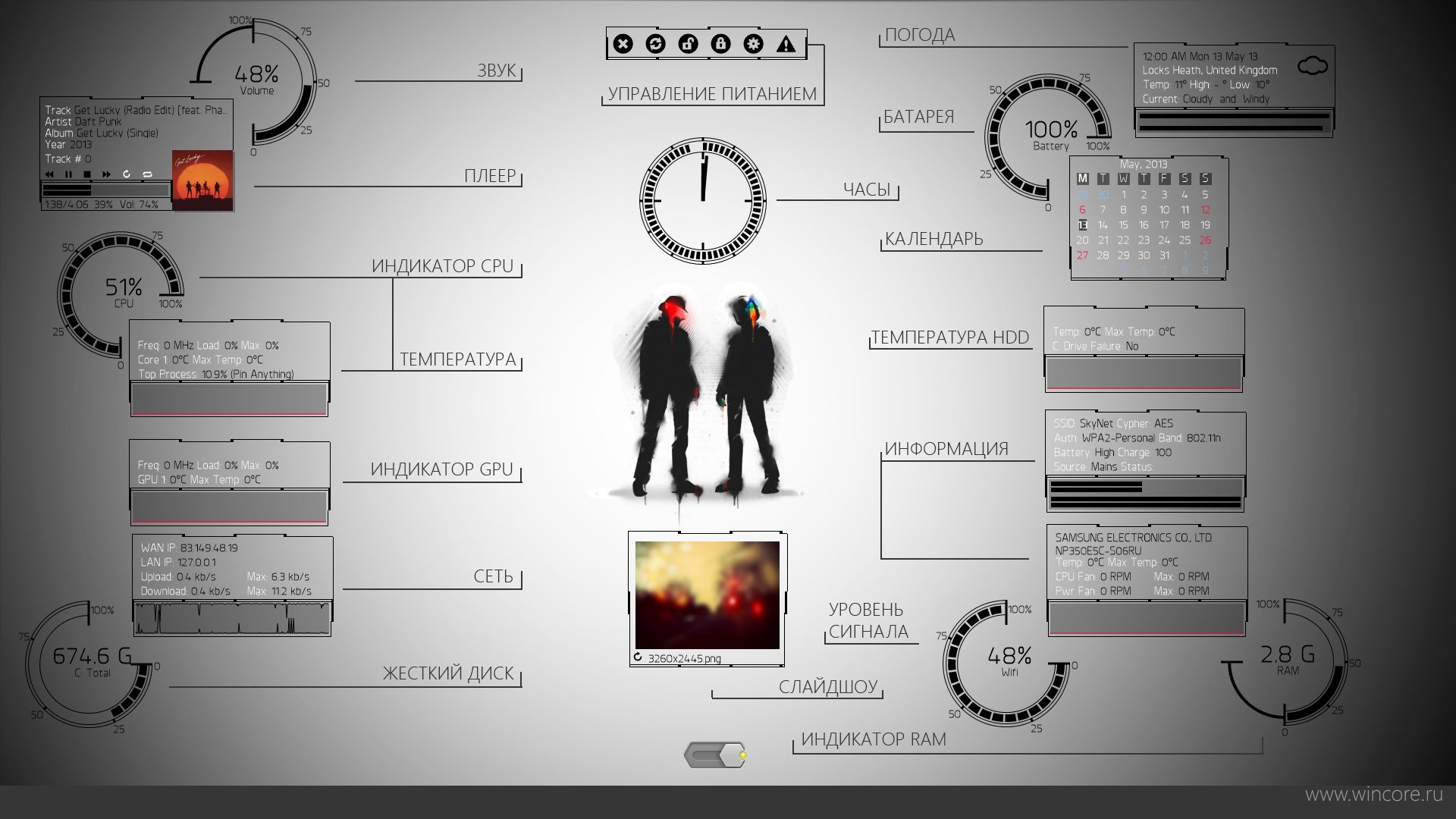Select day 31 in the May calendar
Screen dimensions: 1456x819
pyautogui.click(x=1164, y=256)
